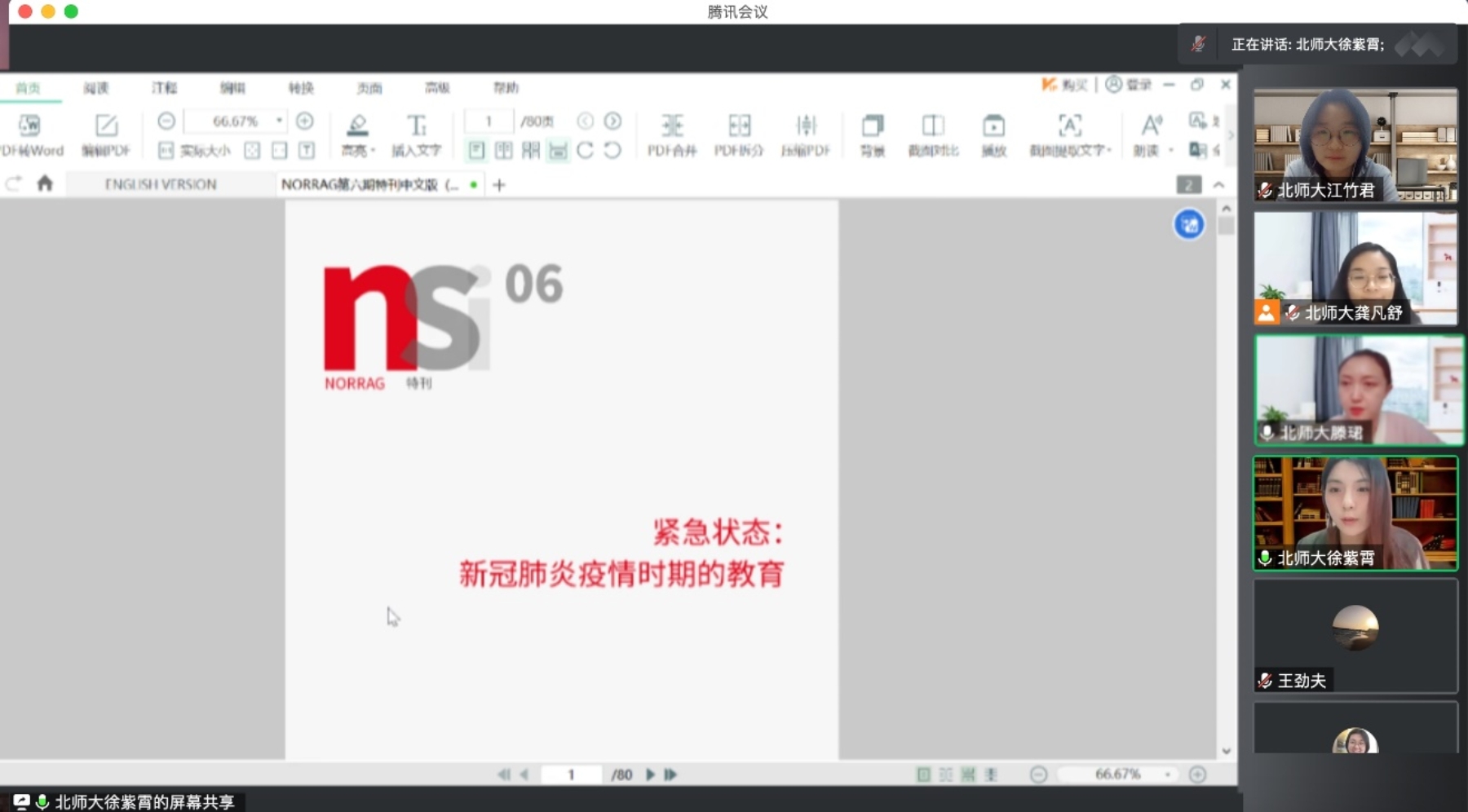Open the PDF拆分 split tool
The image size is (1468, 812).
[x=739, y=135]
